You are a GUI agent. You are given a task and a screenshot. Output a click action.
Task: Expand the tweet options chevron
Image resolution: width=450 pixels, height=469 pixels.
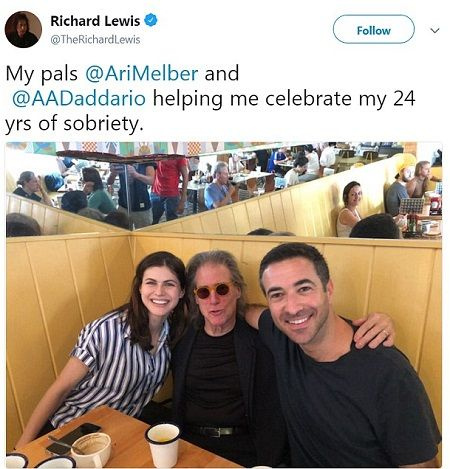pos(435,31)
